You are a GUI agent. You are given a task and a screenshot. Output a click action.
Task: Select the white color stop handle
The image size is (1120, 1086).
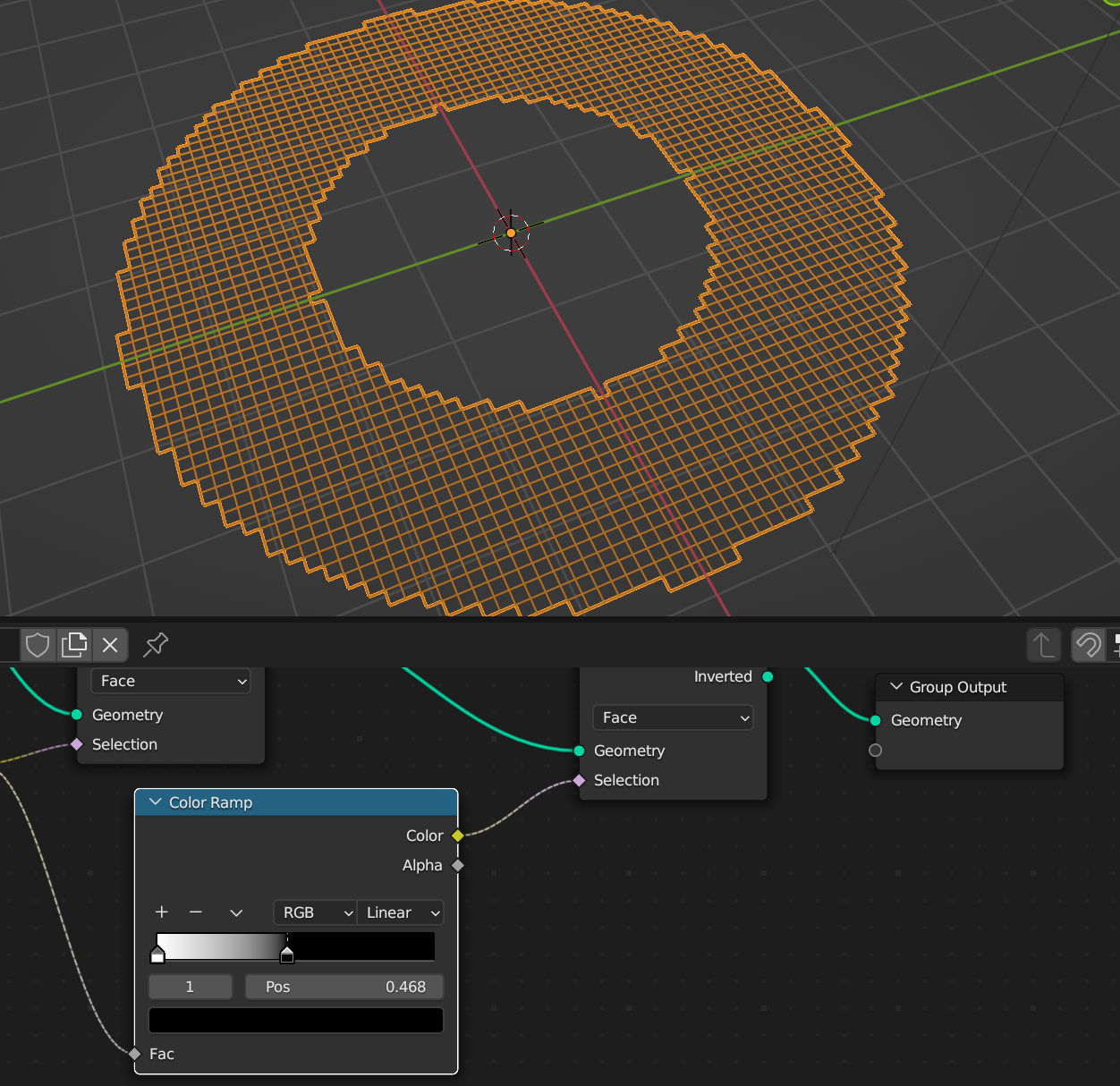click(157, 955)
